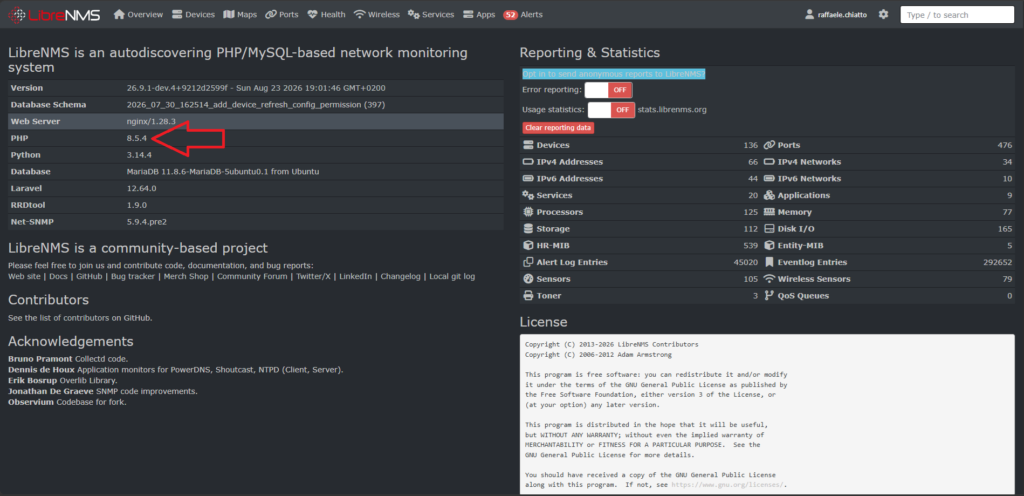Open the Local git log link
This screenshot has height=496, width=1024.
coord(453,277)
